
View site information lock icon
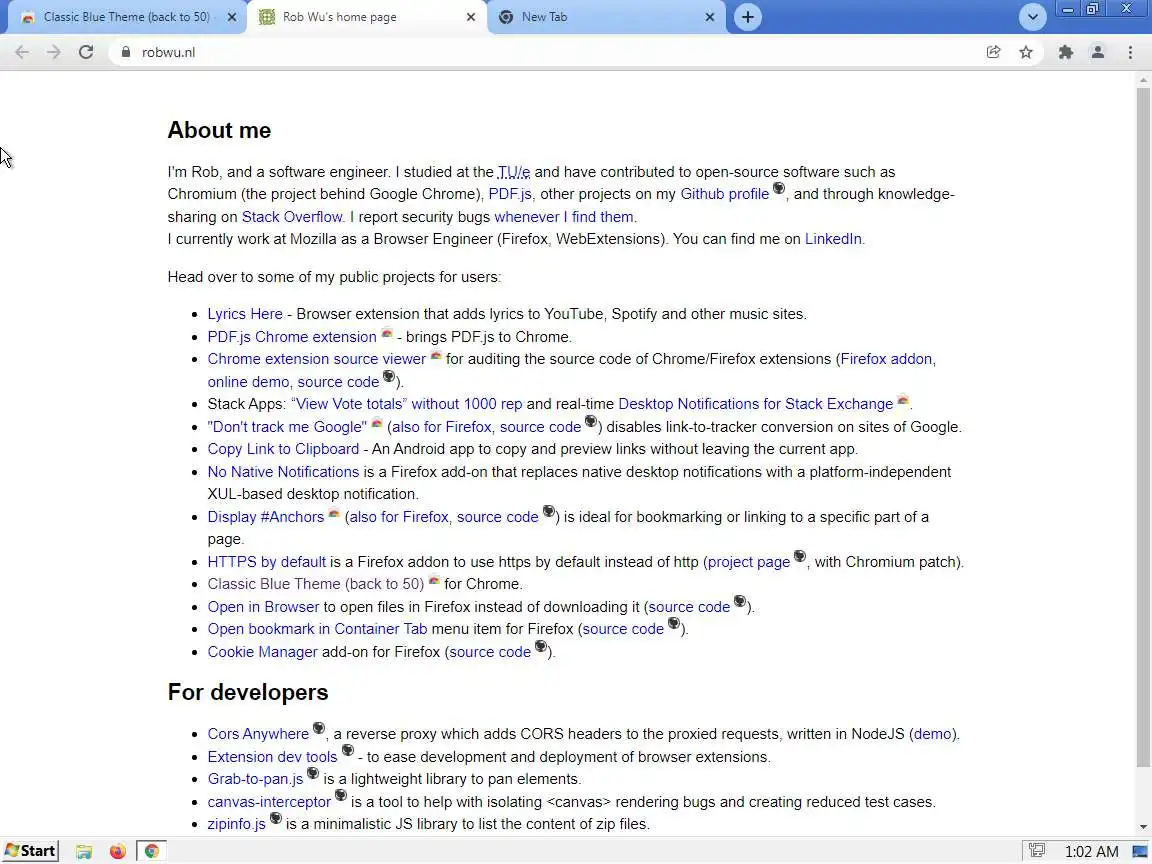(126, 52)
